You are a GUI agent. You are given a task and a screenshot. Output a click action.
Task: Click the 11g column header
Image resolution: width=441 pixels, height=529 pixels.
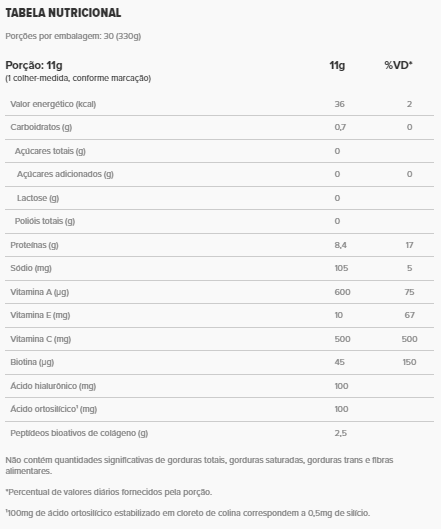337,65
